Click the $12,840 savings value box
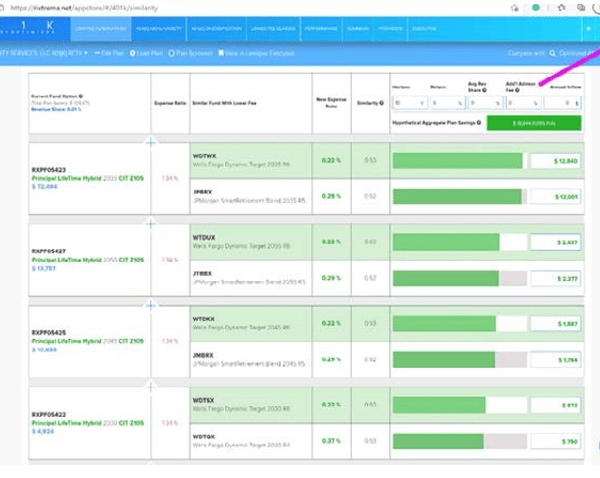Viewport: 600px width, 478px height. 554,160
